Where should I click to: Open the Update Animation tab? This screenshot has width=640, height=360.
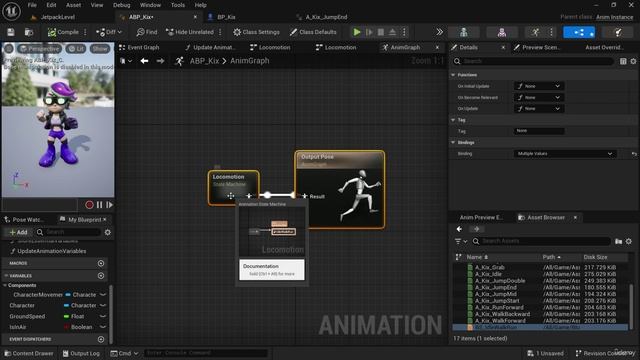214,47
